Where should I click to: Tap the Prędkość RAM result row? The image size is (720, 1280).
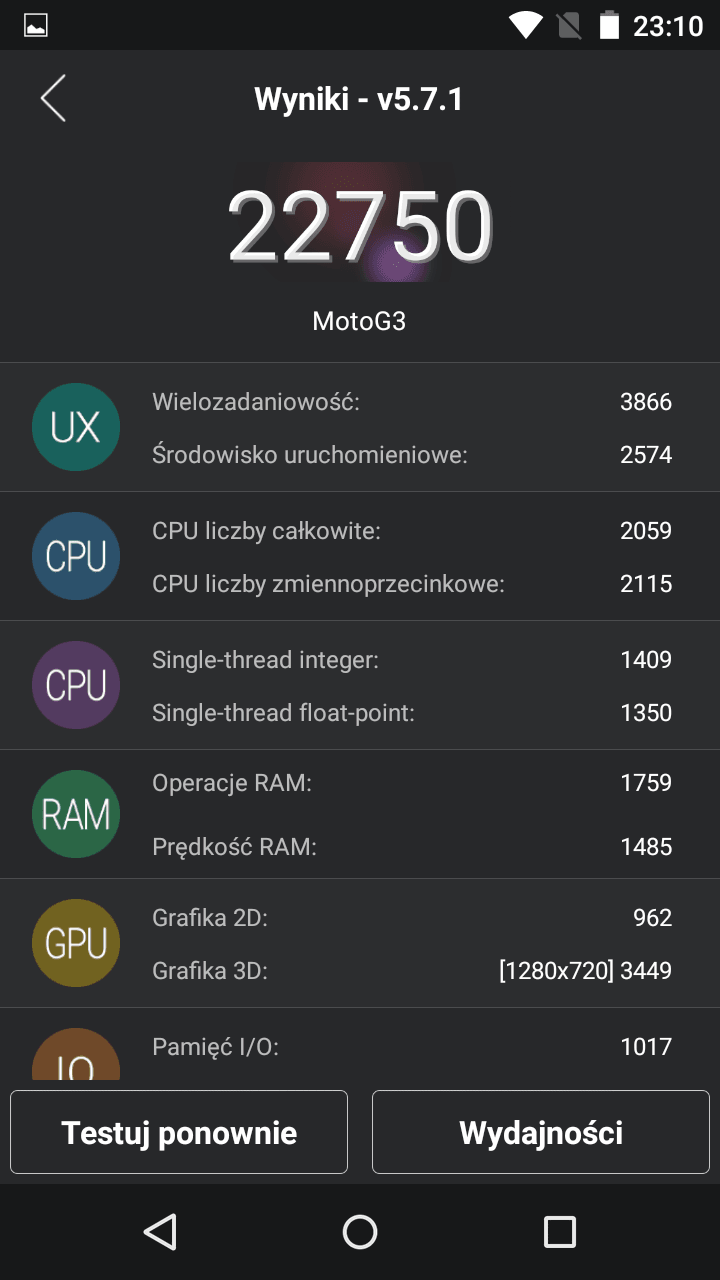pos(411,847)
